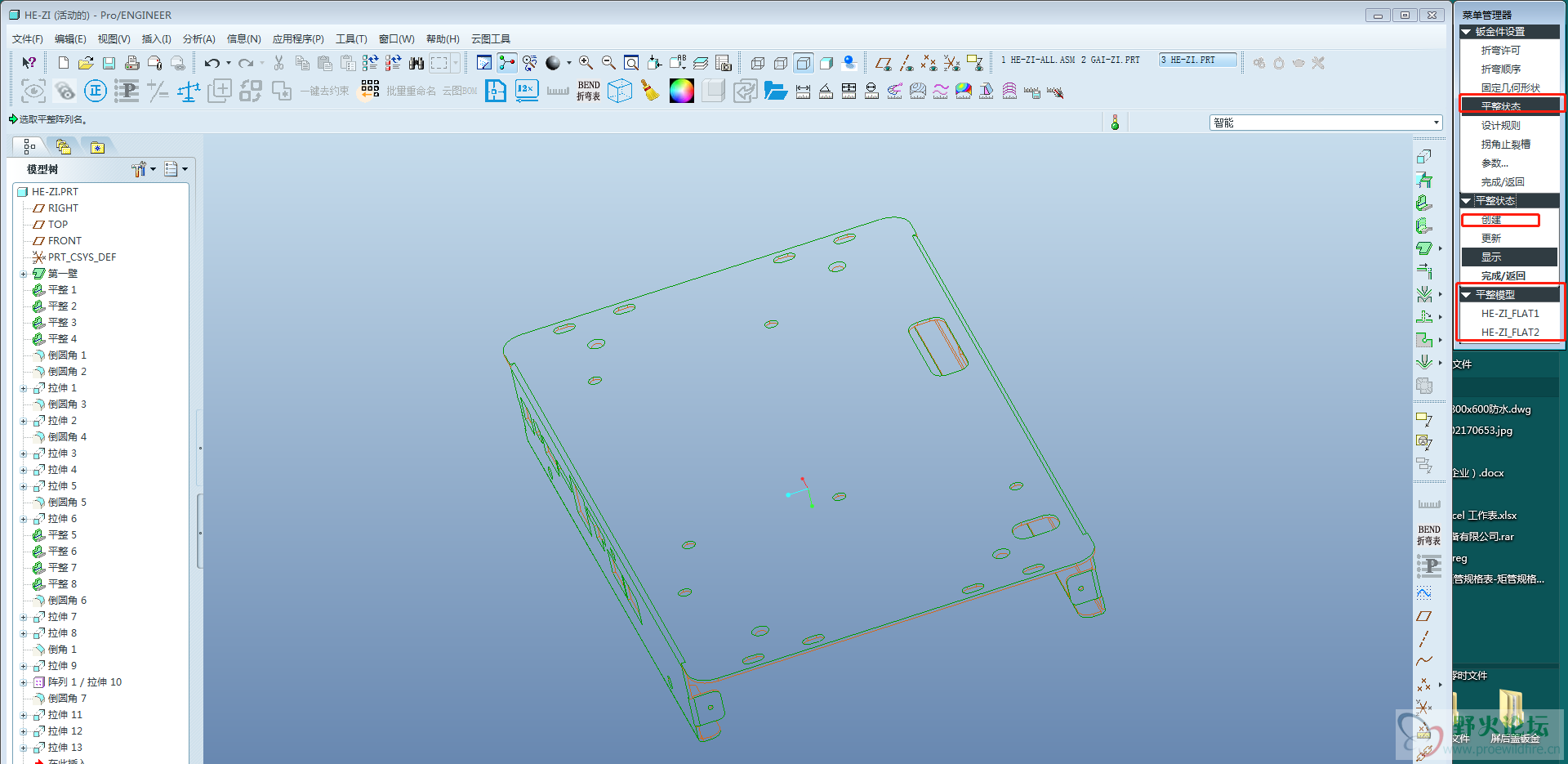Toggle hidden line display mode
Screen dimensions: 1568x764
pyautogui.click(x=781, y=63)
